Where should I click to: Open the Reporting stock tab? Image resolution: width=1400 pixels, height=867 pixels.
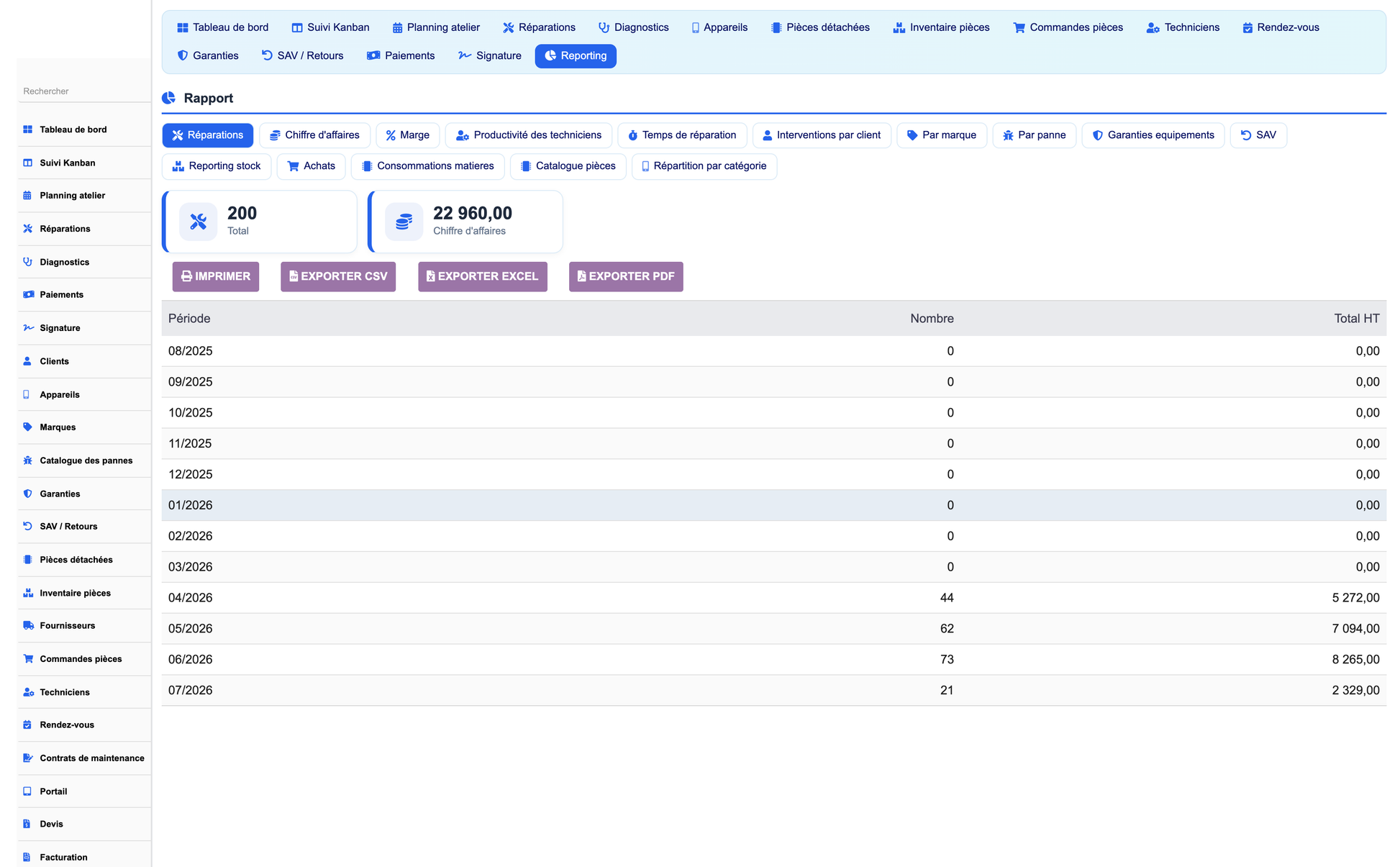click(217, 166)
